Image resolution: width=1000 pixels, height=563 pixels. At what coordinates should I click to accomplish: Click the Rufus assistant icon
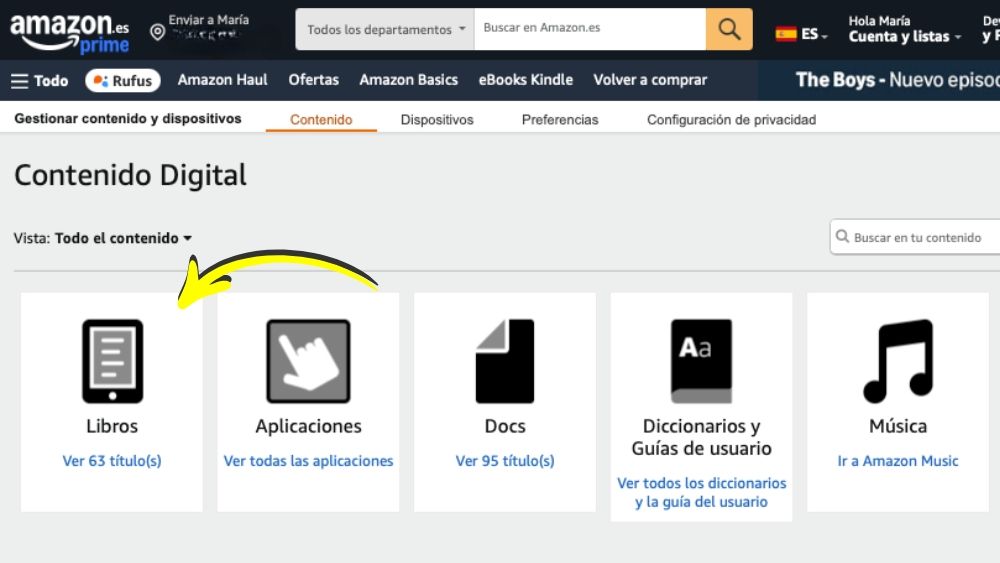click(x=101, y=81)
